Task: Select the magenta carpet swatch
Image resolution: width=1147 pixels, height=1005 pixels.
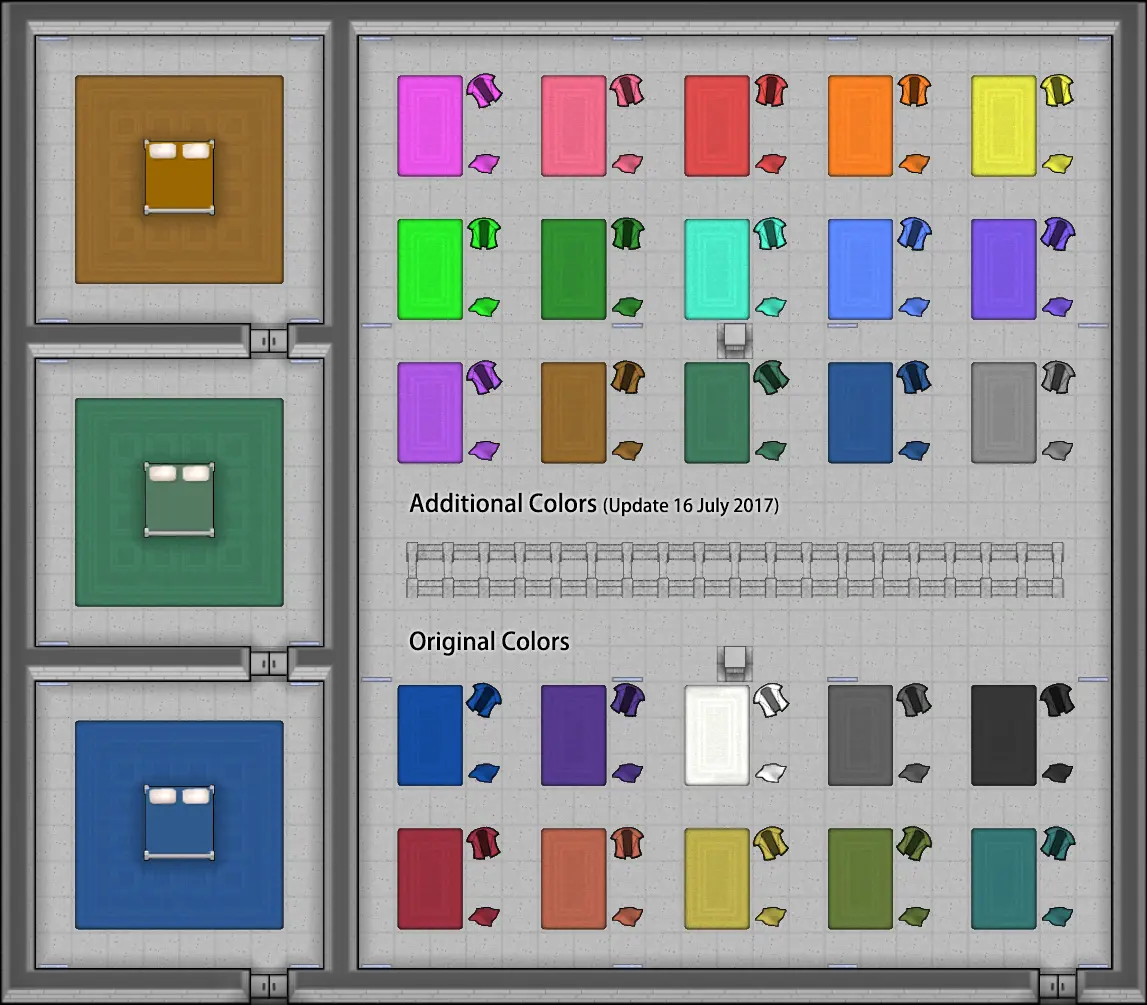Action: [x=430, y=126]
